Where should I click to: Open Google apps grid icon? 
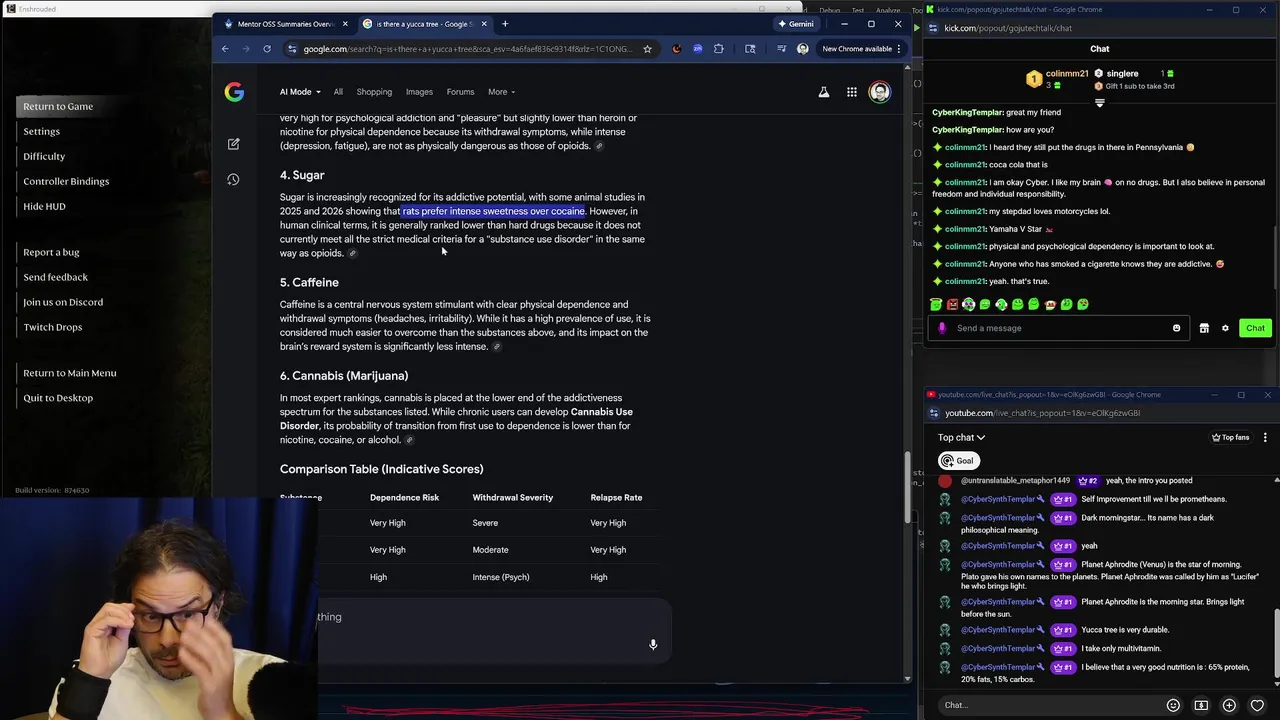[x=852, y=92]
